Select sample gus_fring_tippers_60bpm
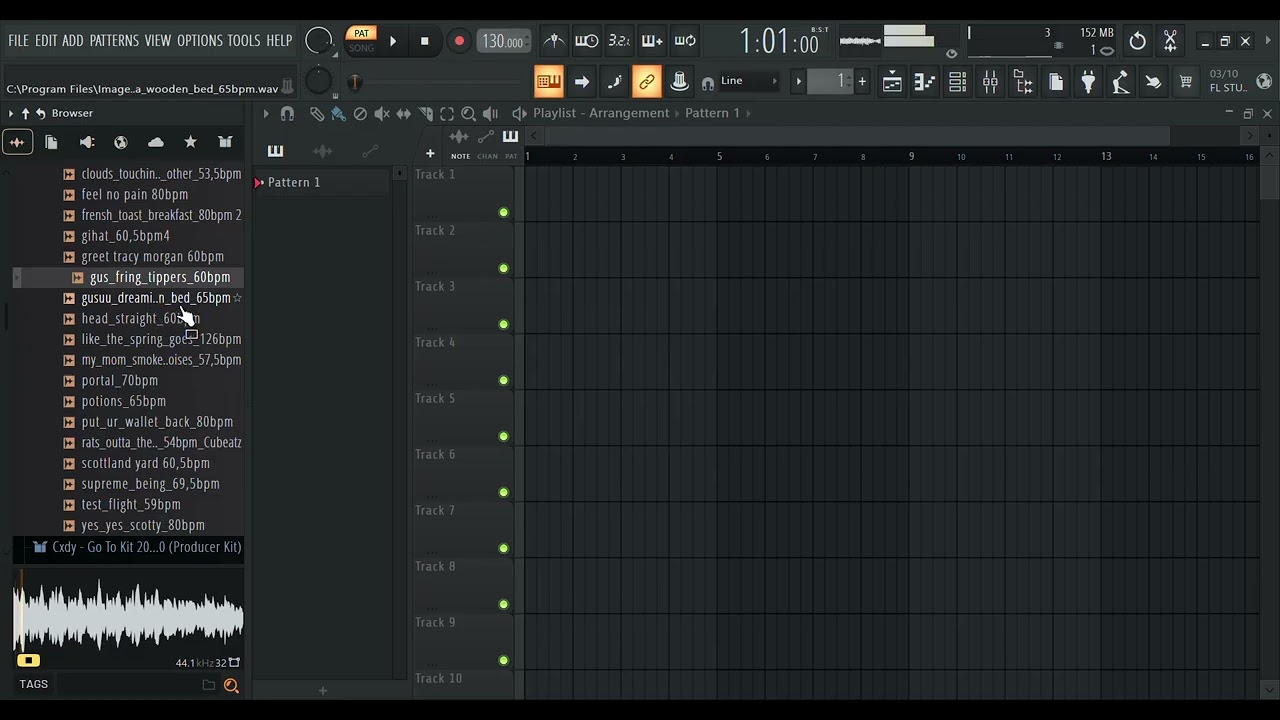The image size is (1280, 720). 159,277
